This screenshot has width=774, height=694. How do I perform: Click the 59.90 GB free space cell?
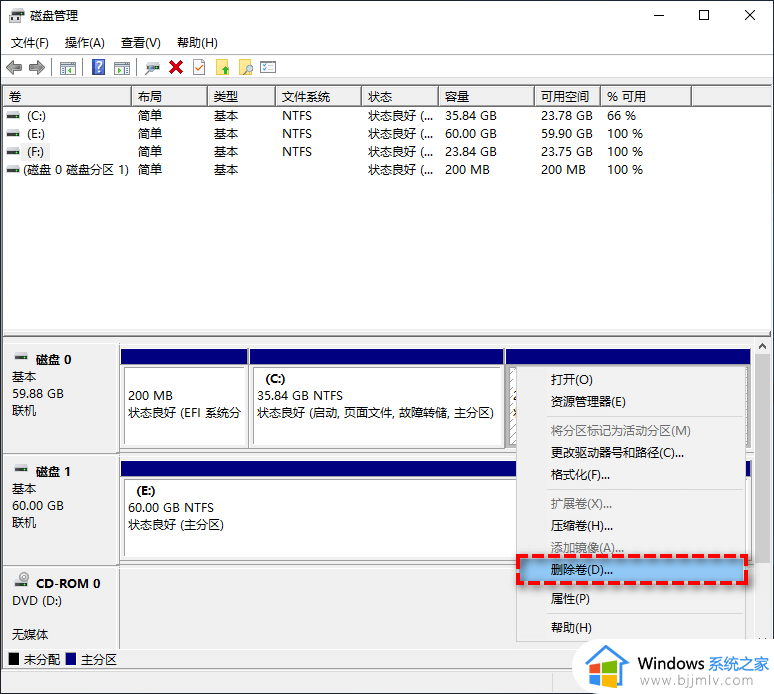click(567, 134)
